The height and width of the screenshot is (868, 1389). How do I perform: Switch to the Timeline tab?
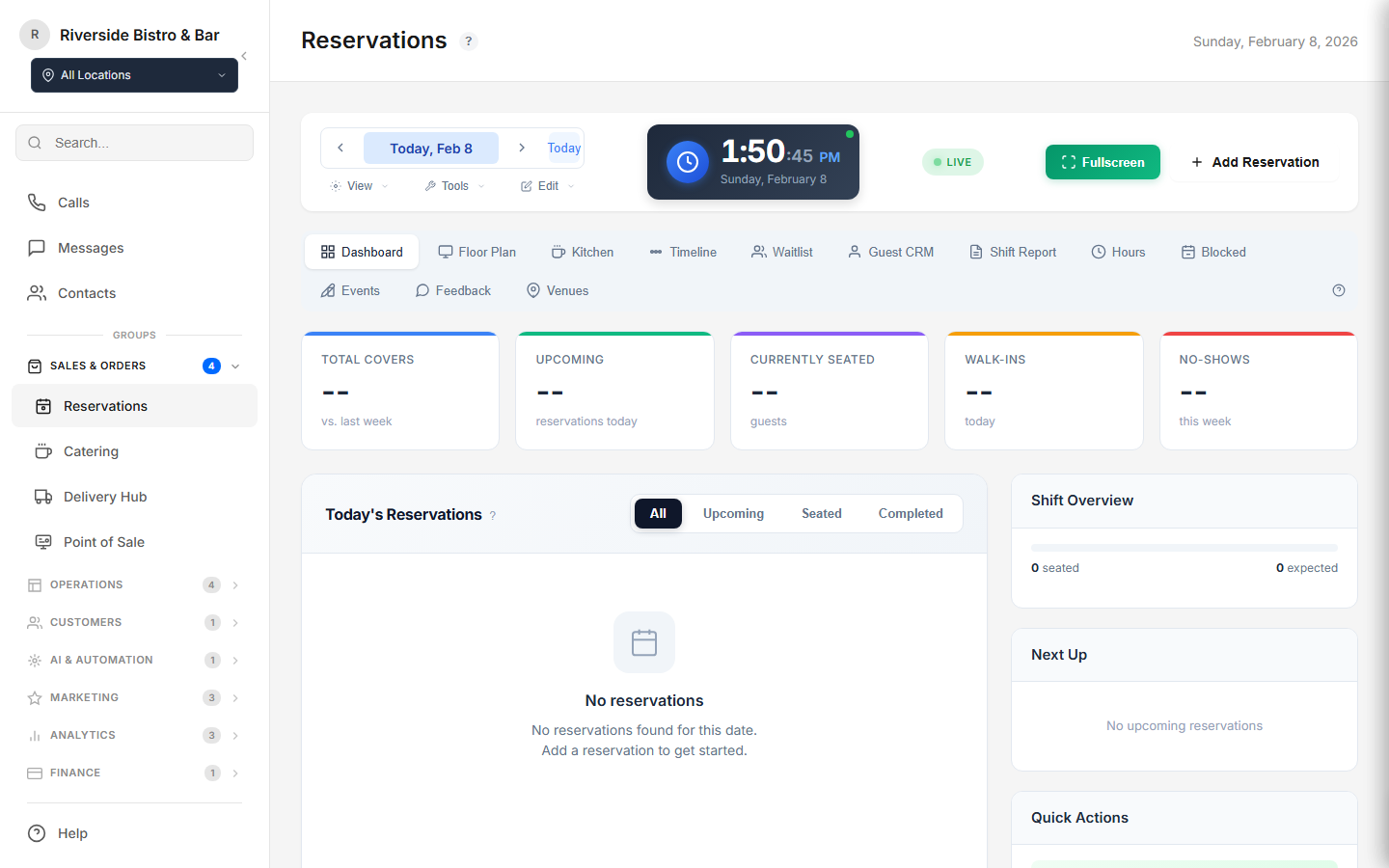(x=683, y=252)
